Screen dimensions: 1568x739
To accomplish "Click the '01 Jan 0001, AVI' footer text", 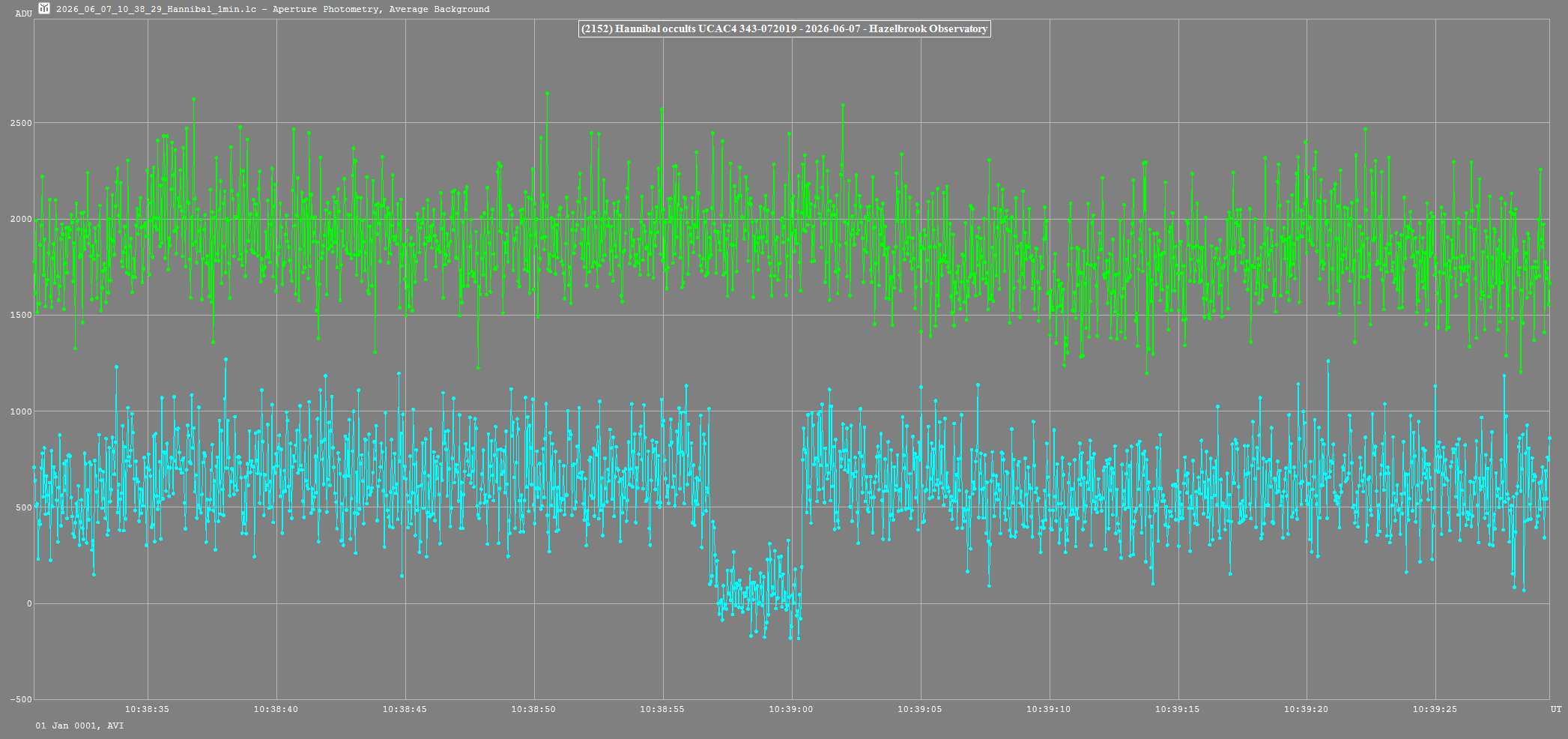I will tap(79, 726).
